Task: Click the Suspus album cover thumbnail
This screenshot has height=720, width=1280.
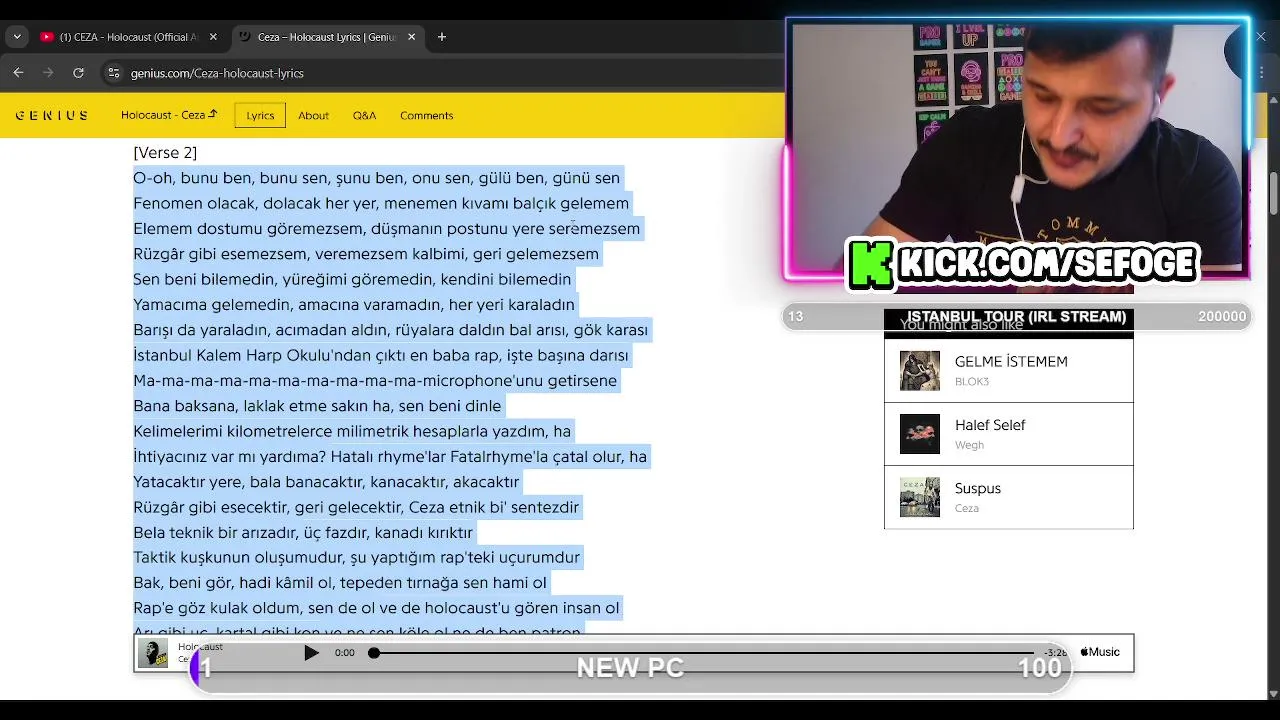Action: pyautogui.click(x=920, y=497)
